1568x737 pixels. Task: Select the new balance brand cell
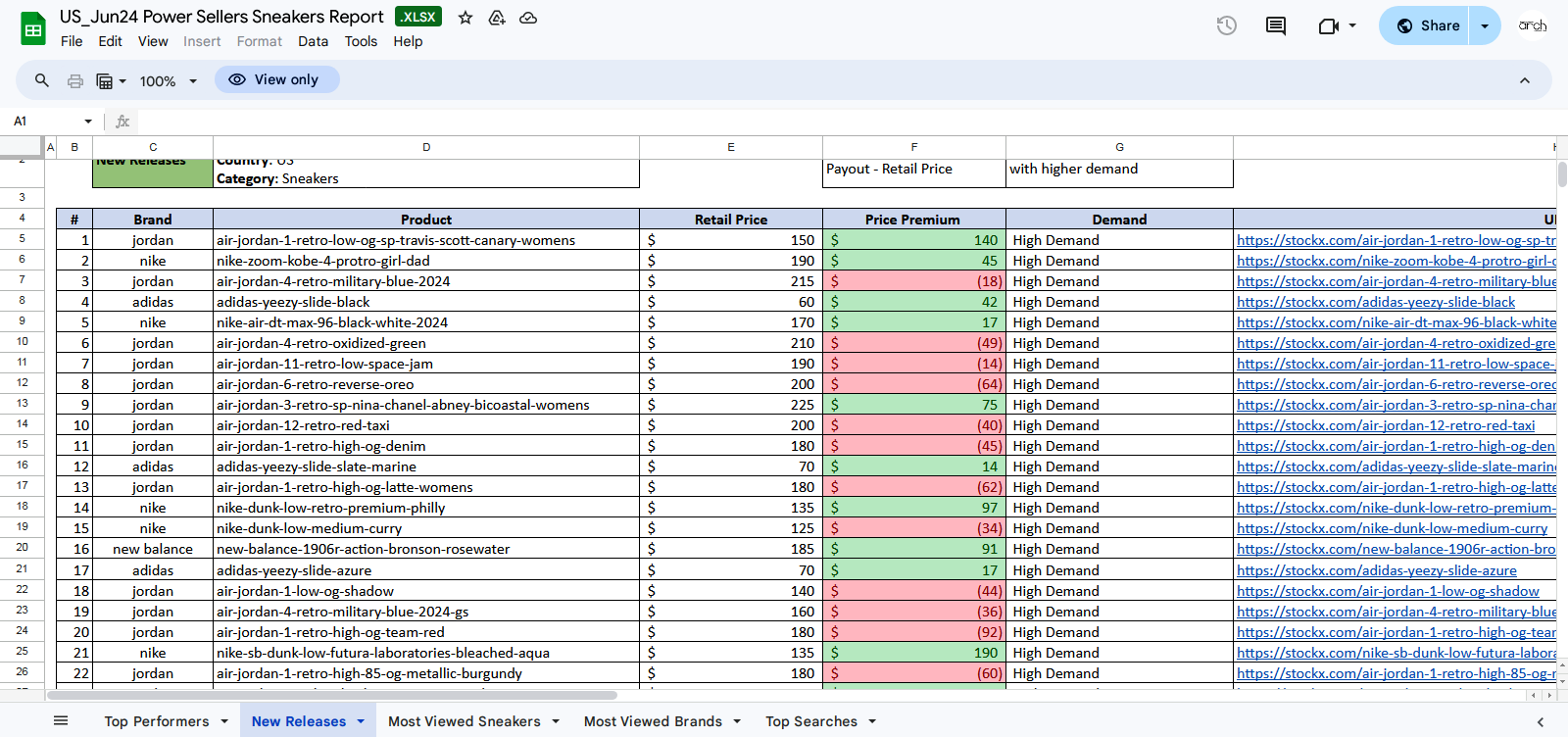pyautogui.click(x=153, y=549)
